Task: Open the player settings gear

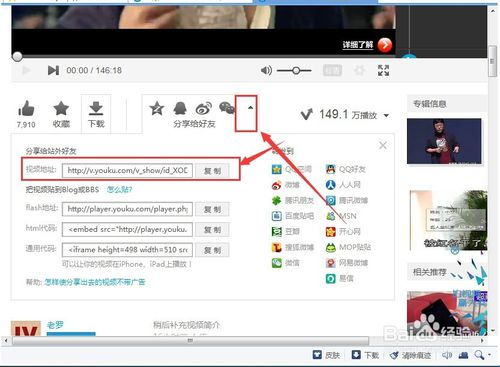Action: [359, 70]
